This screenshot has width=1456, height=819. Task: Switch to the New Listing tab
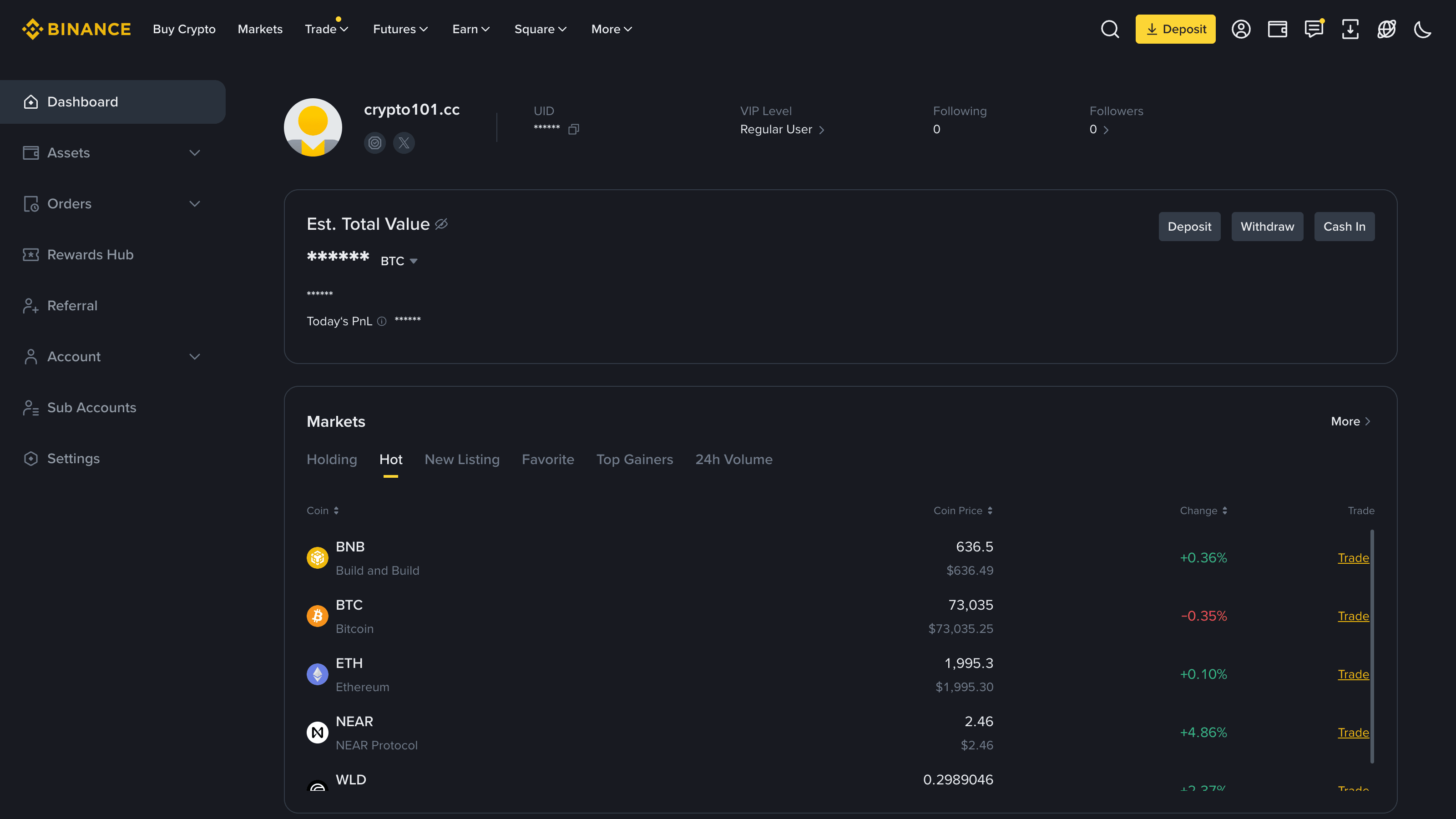[462, 460]
